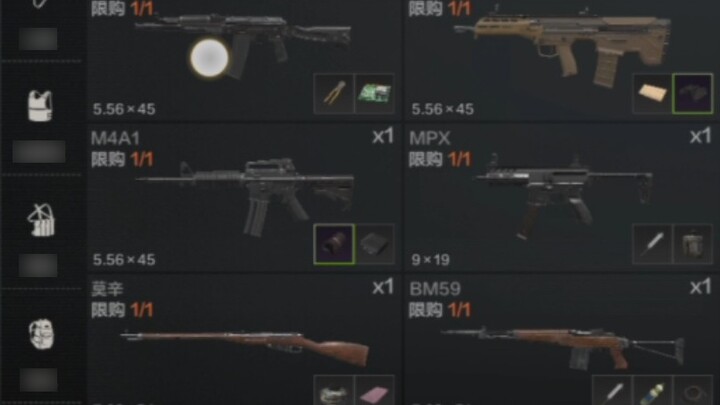Select the MPX submachine gun listing

click(562, 198)
